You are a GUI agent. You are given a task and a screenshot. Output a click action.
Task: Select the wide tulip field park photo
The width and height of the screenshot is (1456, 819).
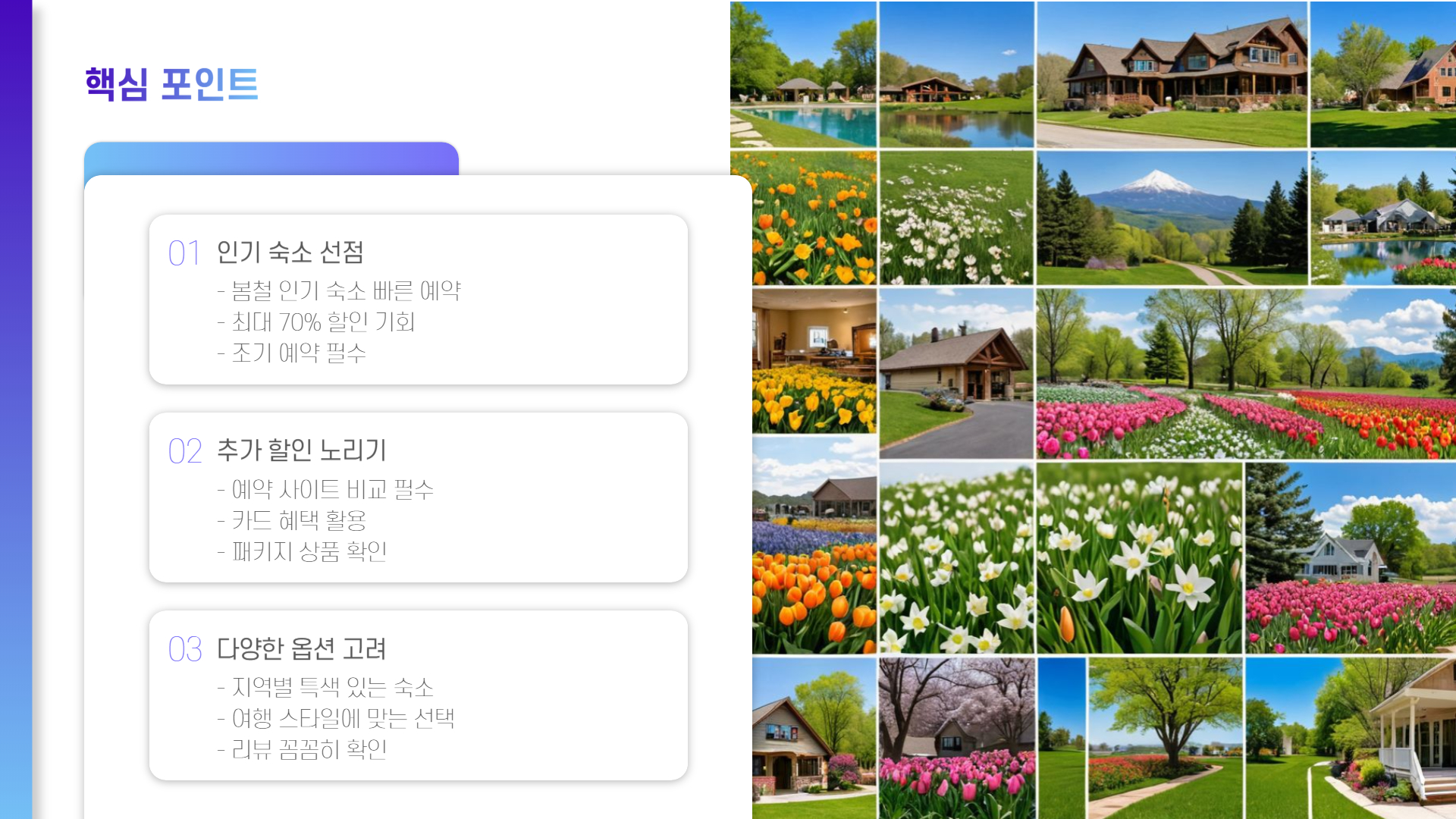pyautogui.click(x=1245, y=373)
